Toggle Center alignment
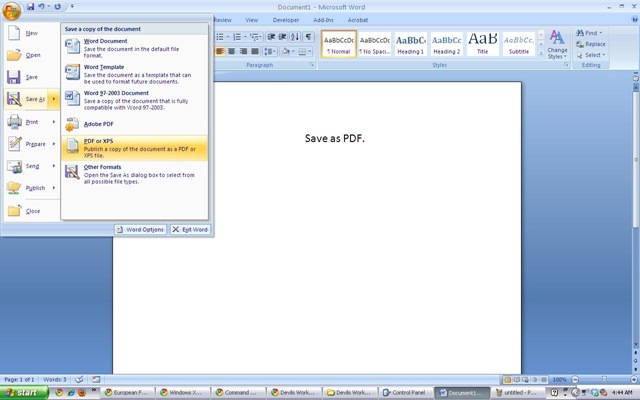The image size is (640, 400). coord(231,51)
